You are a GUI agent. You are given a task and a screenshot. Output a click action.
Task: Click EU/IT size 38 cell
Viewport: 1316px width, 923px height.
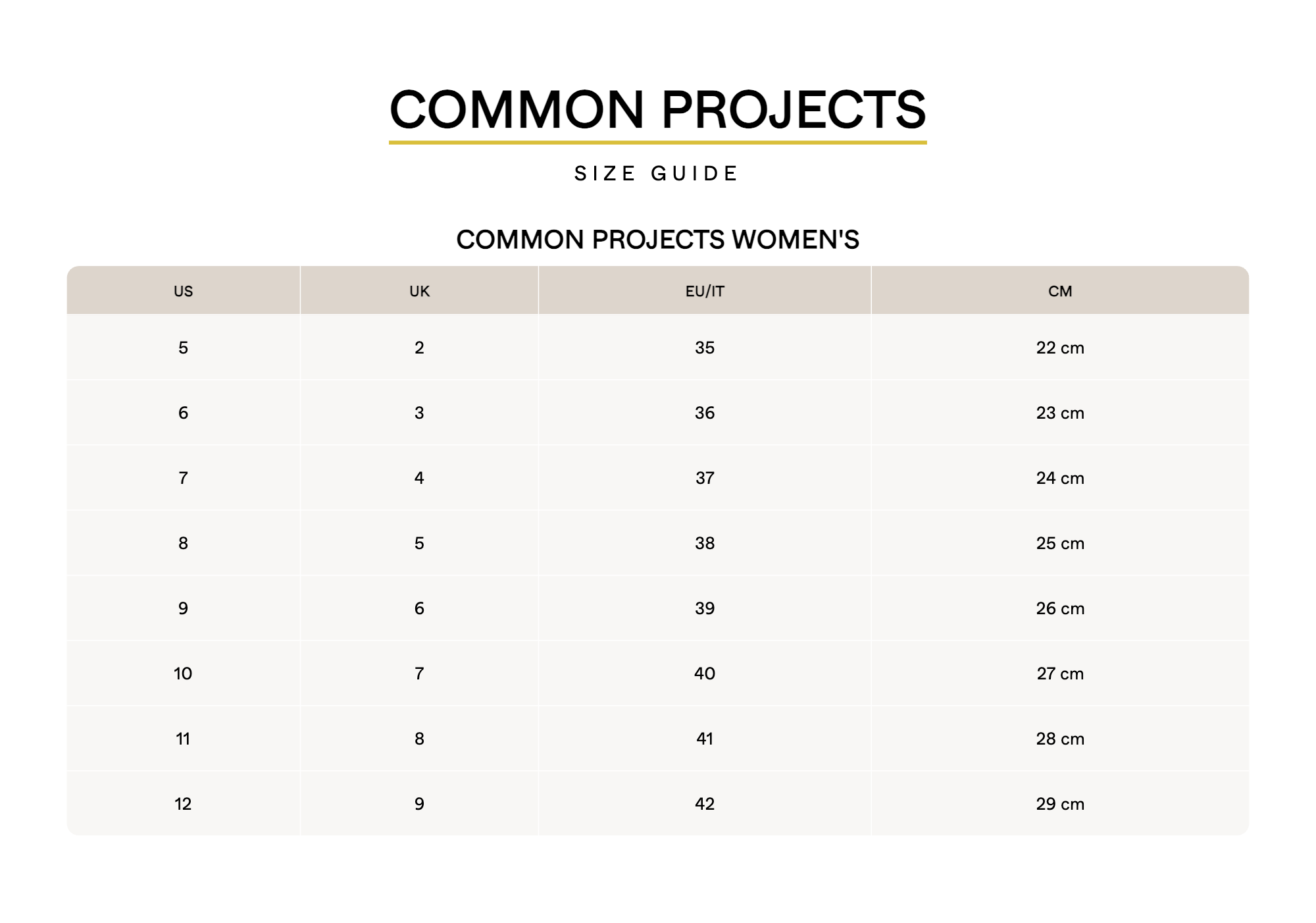(x=705, y=543)
